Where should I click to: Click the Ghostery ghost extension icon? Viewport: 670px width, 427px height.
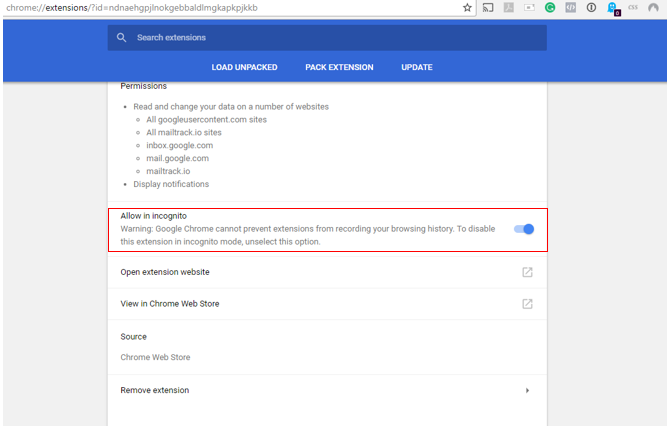click(613, 8)
